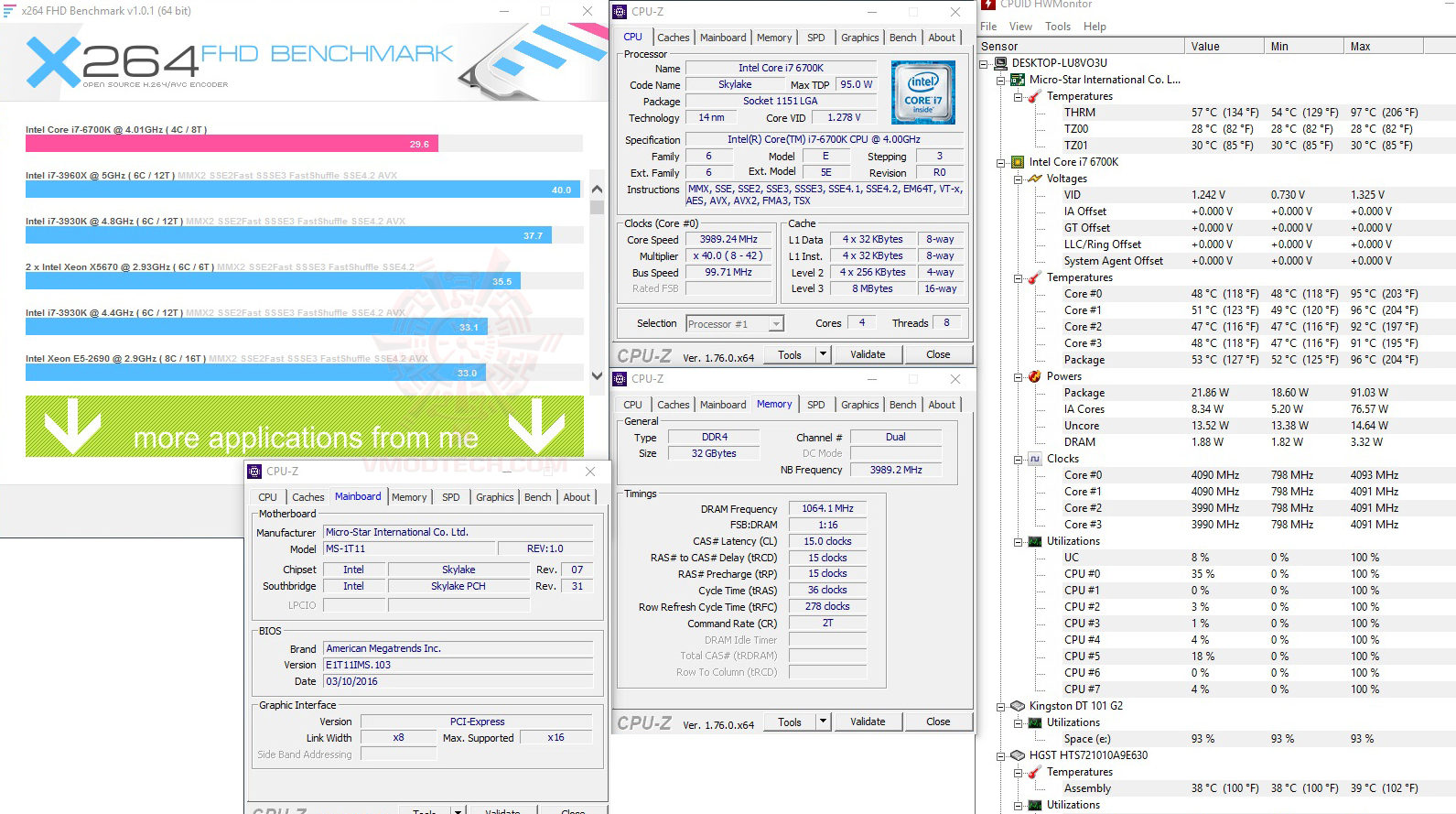Image resolution: width=1456 pixels, height=814 pixels.
Task: Click the HGST HTS721010A9E630 drive icon
Action: coord(1018,755)
